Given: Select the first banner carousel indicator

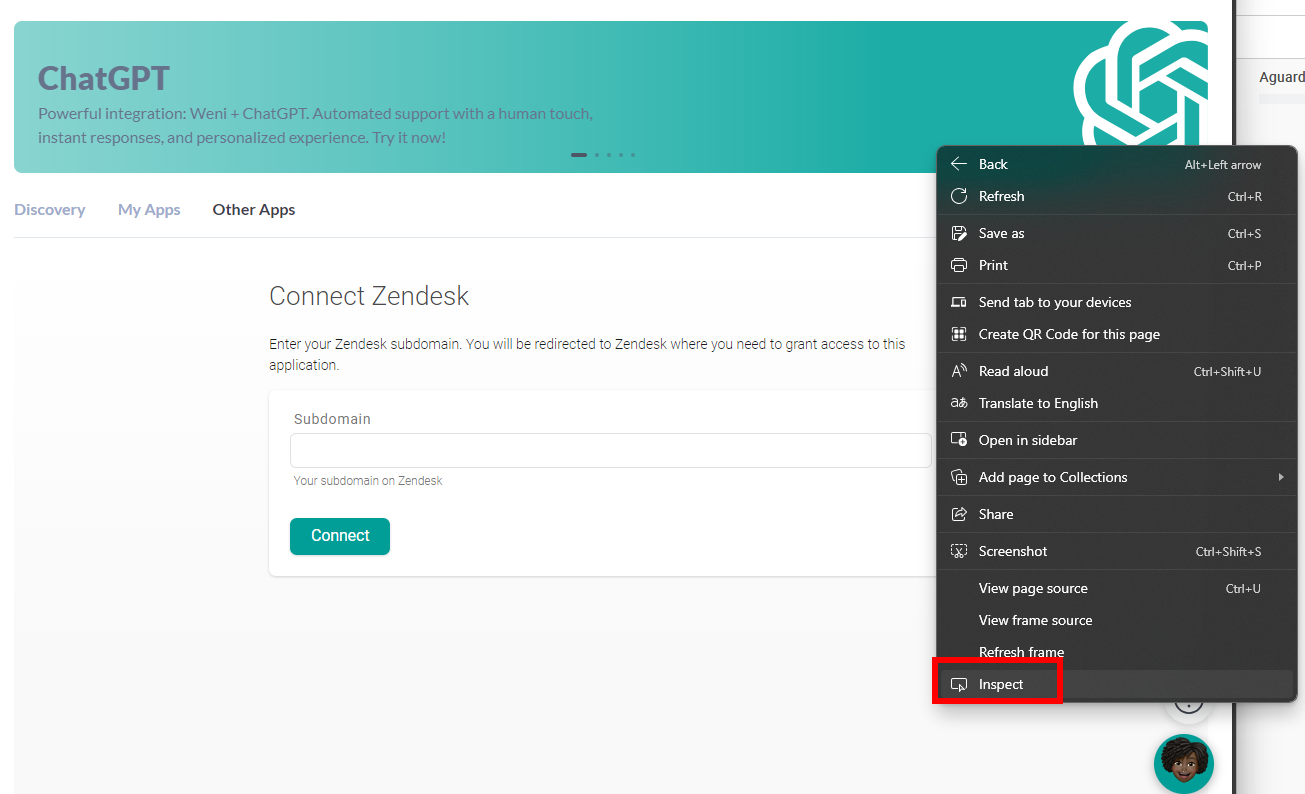Looking at the screenshot, I should pos(578,155).
